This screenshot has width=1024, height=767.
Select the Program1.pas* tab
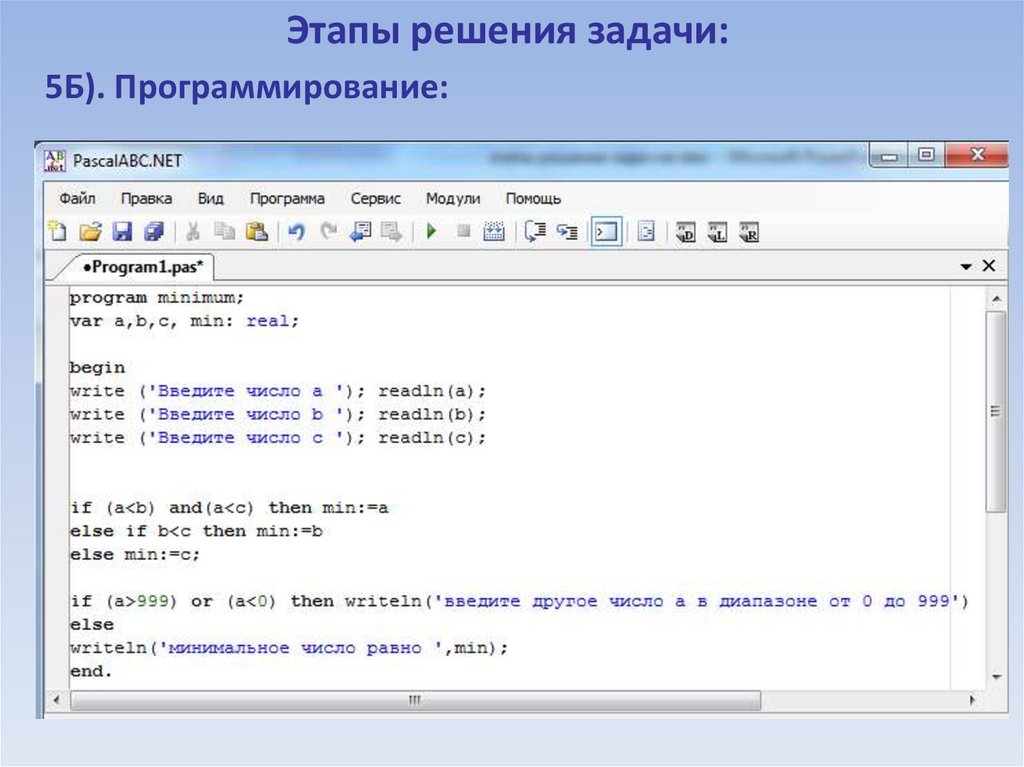142,267
